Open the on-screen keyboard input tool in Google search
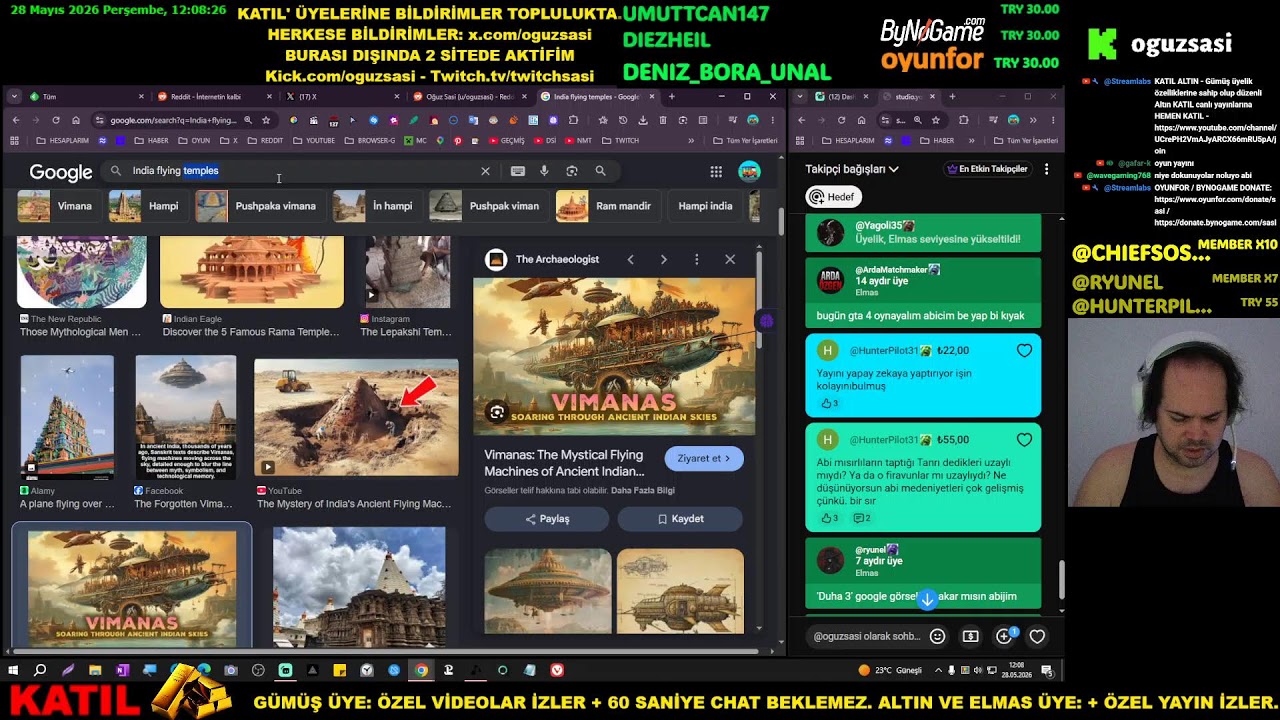 517,171
